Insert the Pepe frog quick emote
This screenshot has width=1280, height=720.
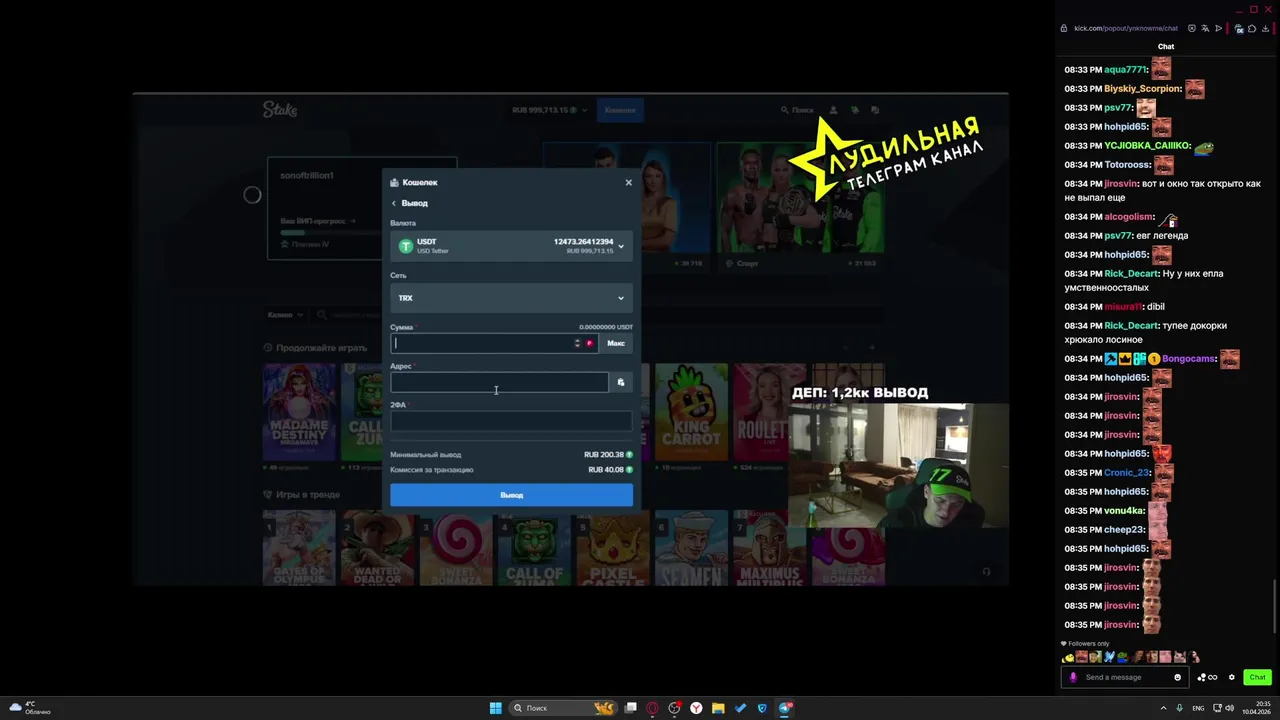point(1122,657)
